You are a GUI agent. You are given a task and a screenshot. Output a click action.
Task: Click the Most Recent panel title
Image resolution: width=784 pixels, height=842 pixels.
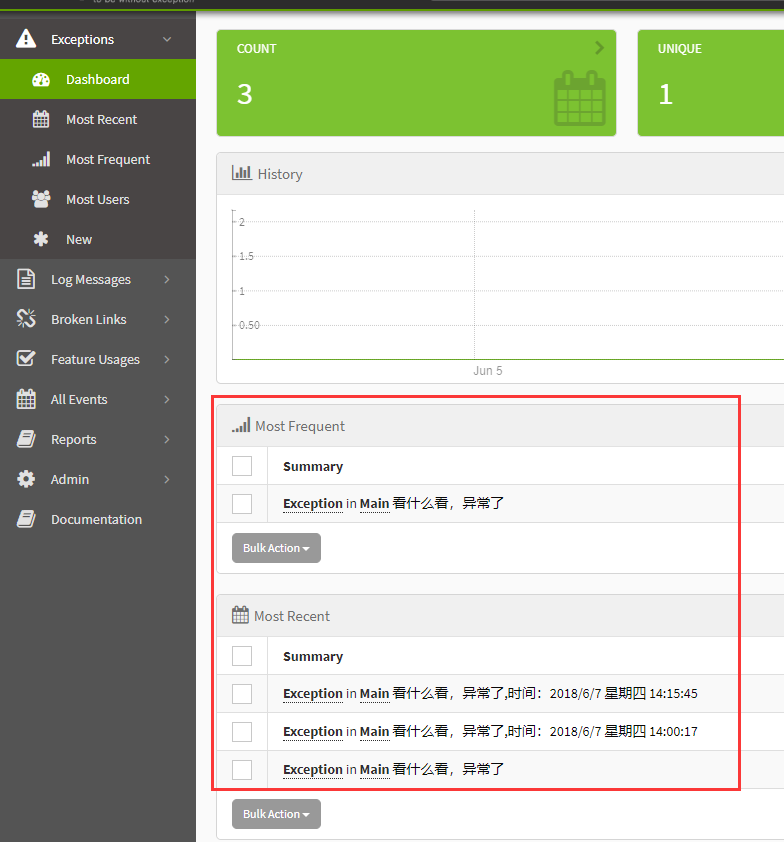click(x=292, y=616)
